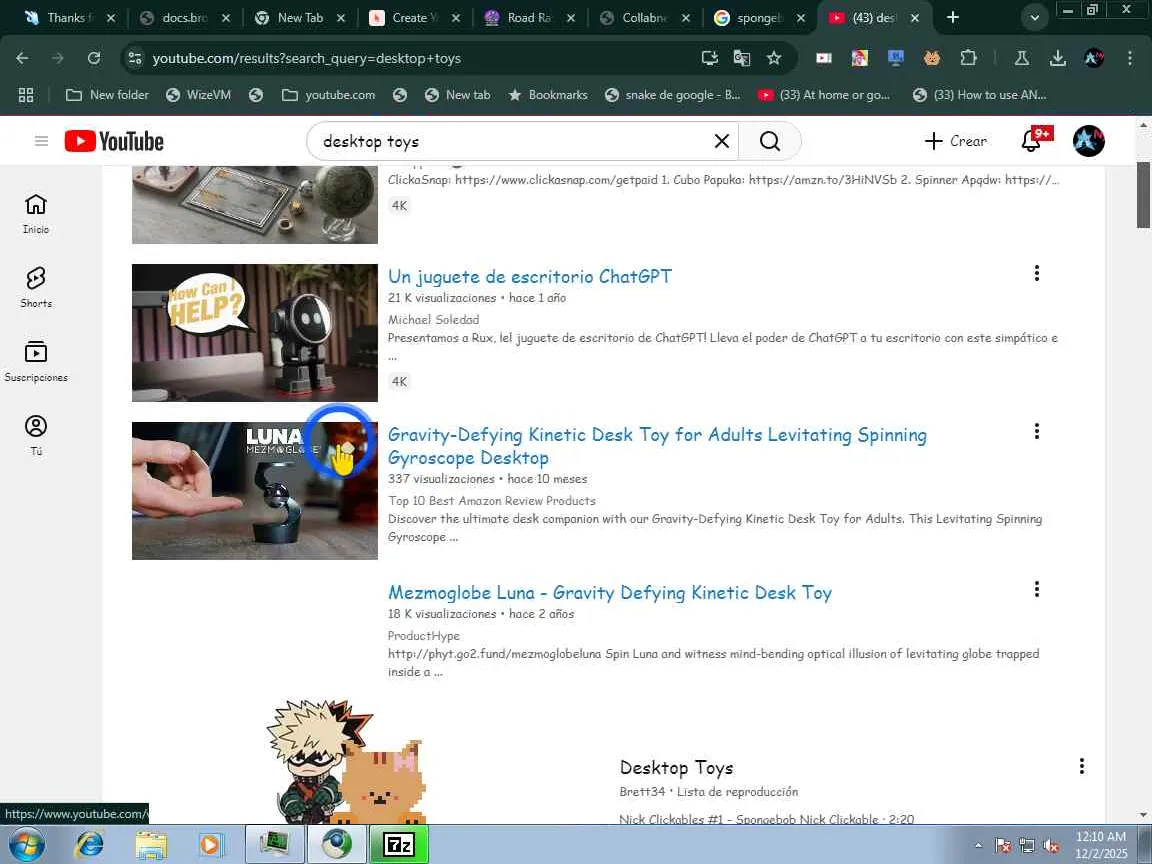Open New folder bookmark

(107, 95)
